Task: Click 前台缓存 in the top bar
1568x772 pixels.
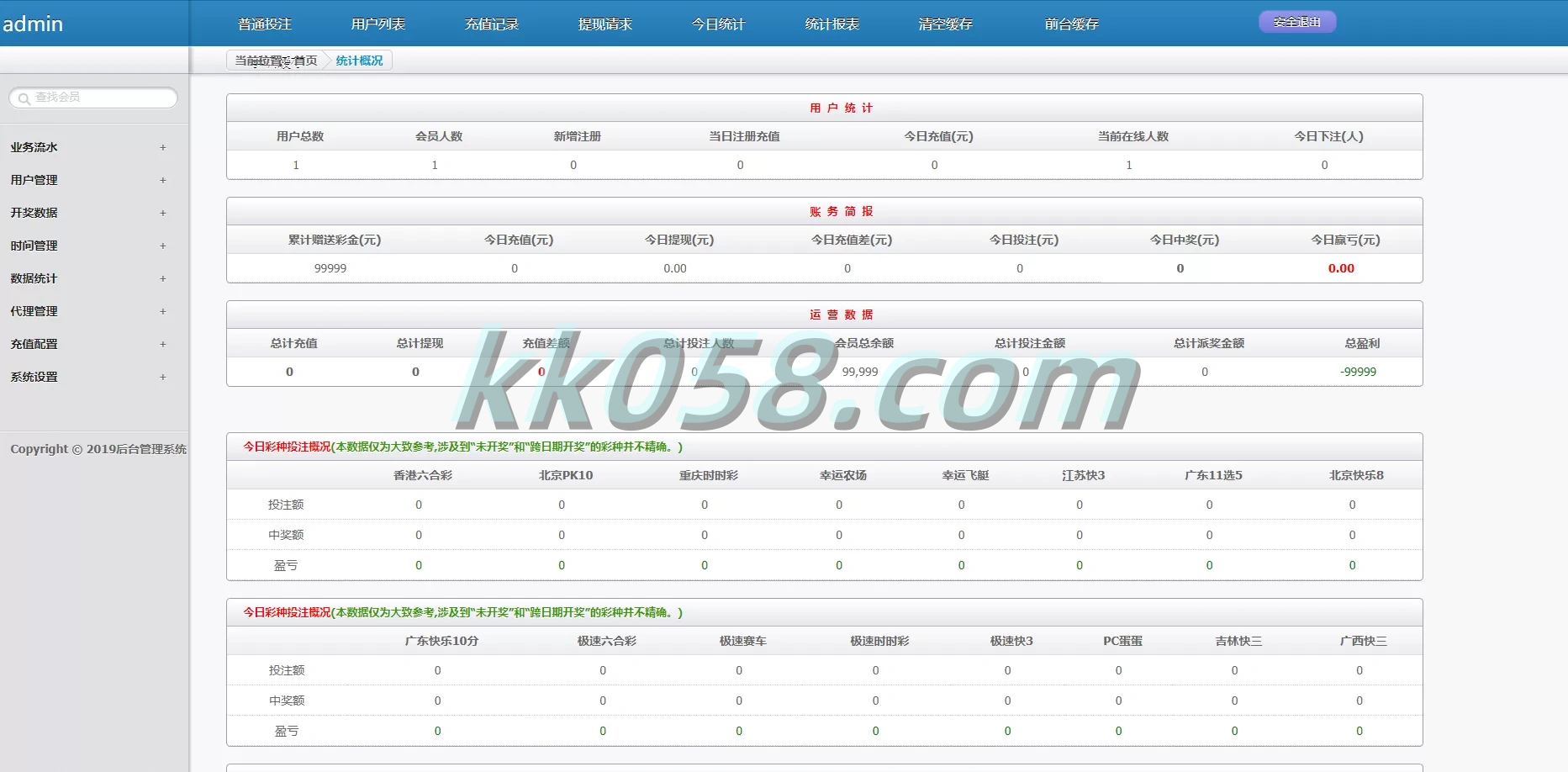Action: click(x=1072, y=24)
